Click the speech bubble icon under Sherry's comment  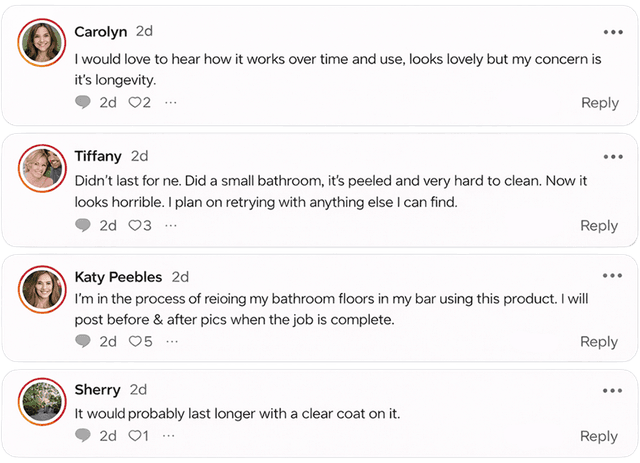coord(83,435)
